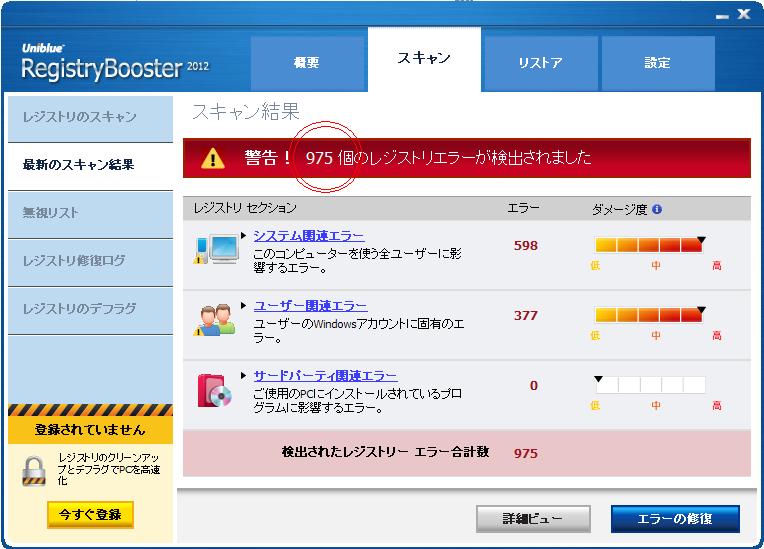
Task: Close the RegistryBooster window
Action: (x=744, y=14)
